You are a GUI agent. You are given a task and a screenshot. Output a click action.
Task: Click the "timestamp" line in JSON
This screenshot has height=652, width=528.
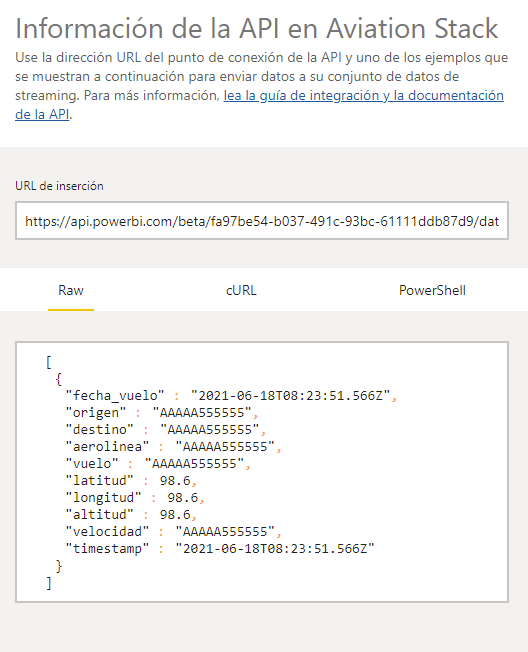[x=220, y=549]
